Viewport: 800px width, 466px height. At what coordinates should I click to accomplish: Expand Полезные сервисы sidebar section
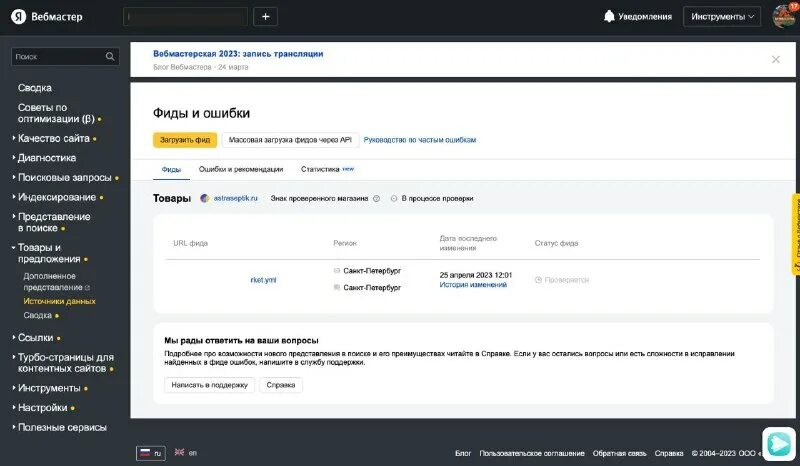[62, 427]
